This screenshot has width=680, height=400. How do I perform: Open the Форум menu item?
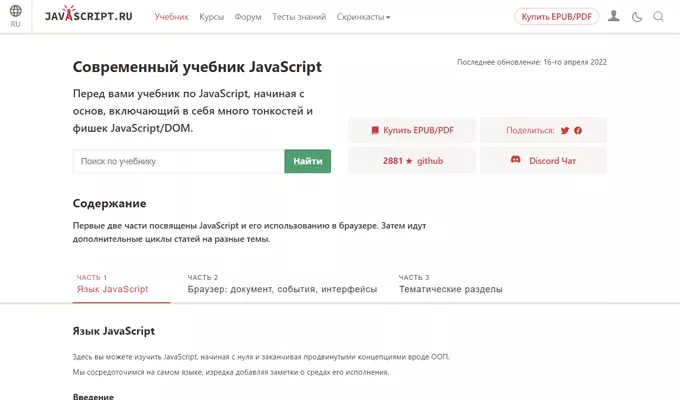tap(248, 17)
